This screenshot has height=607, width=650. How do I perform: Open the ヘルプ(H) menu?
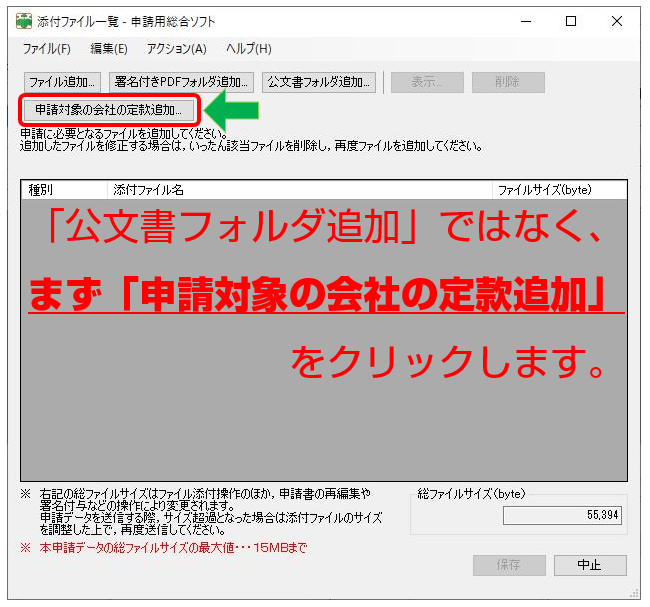(249, 49)
